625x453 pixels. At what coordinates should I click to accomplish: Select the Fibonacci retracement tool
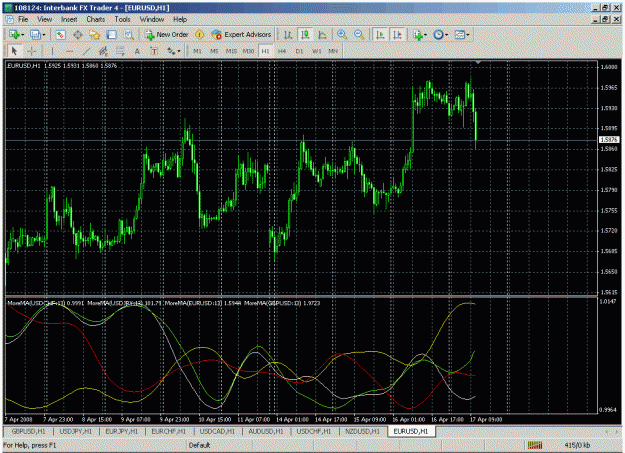tap(120, 51)
